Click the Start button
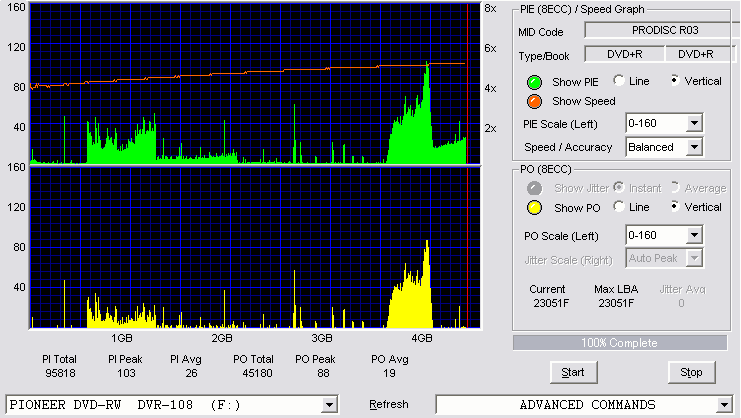 pos(573,373)
